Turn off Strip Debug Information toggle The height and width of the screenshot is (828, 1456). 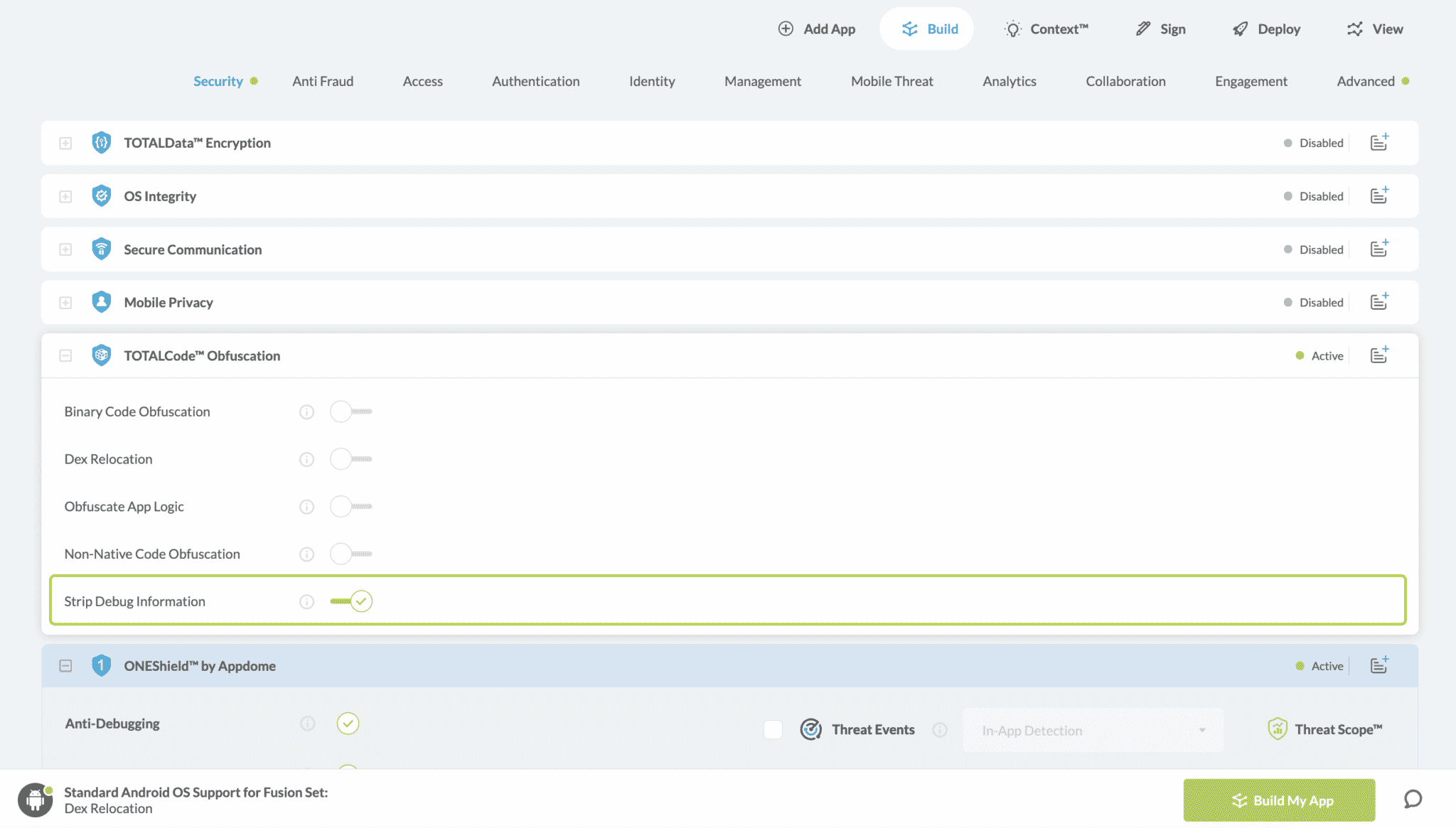coord(352,601)
